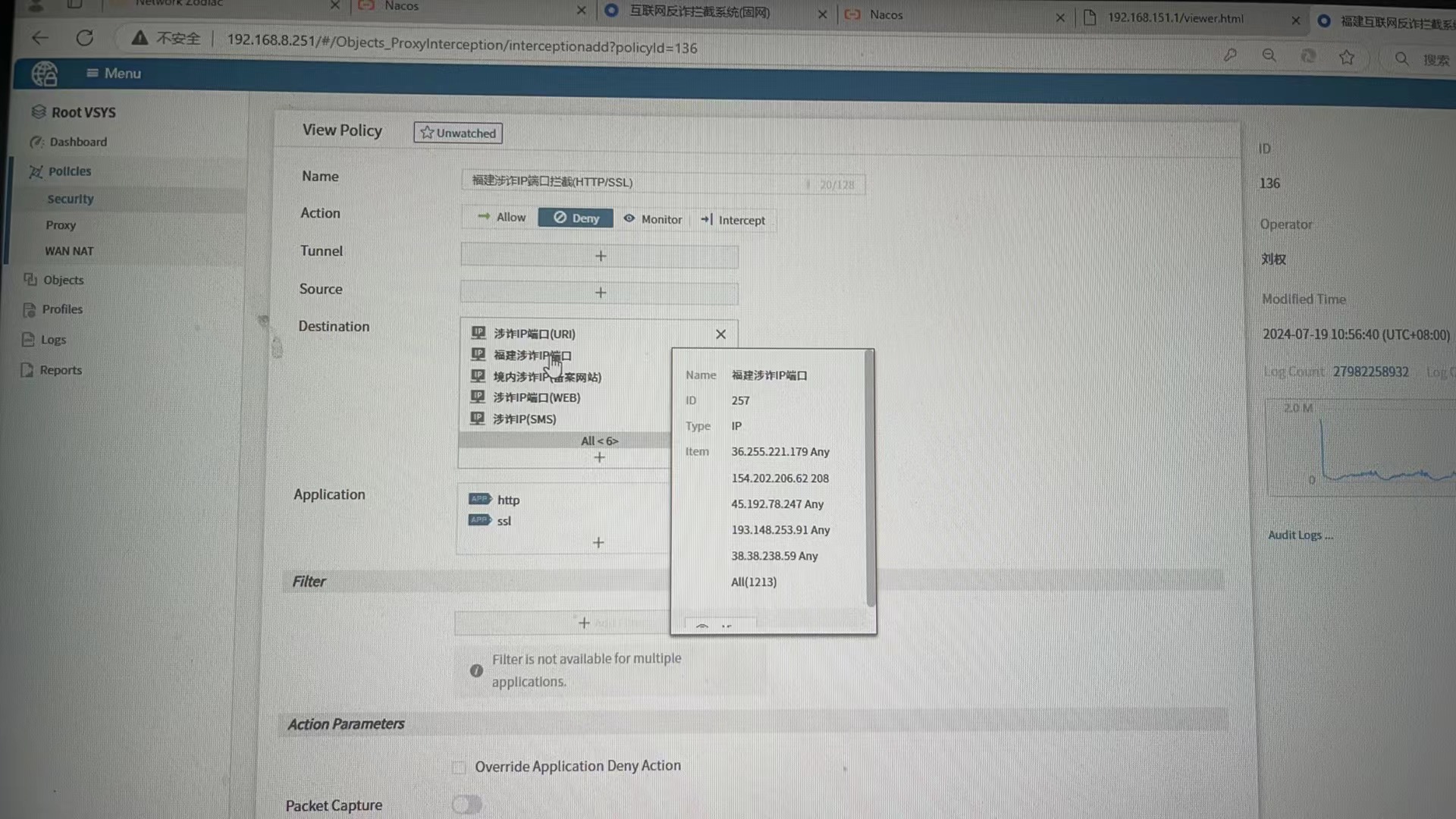Click the info icon beside filter notice

coord(476,670)
